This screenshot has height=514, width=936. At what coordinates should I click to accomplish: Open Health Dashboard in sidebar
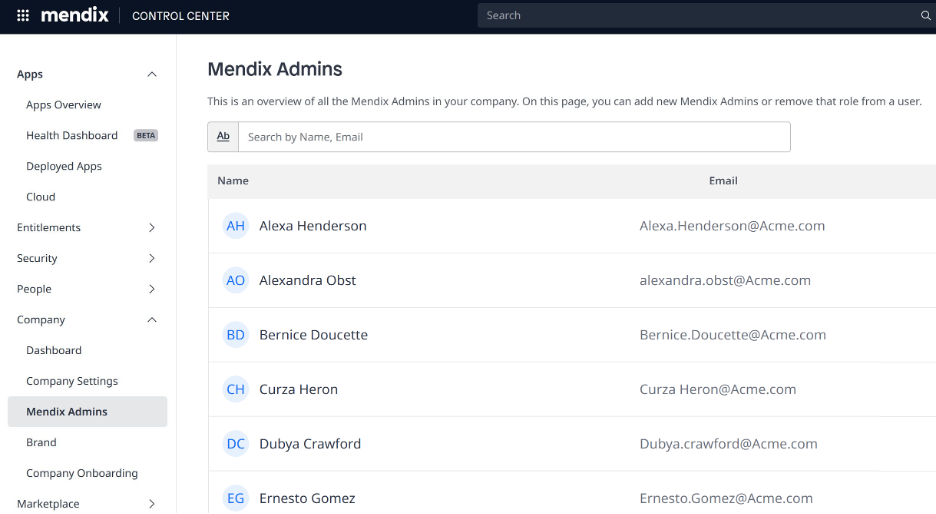point(72,136)
